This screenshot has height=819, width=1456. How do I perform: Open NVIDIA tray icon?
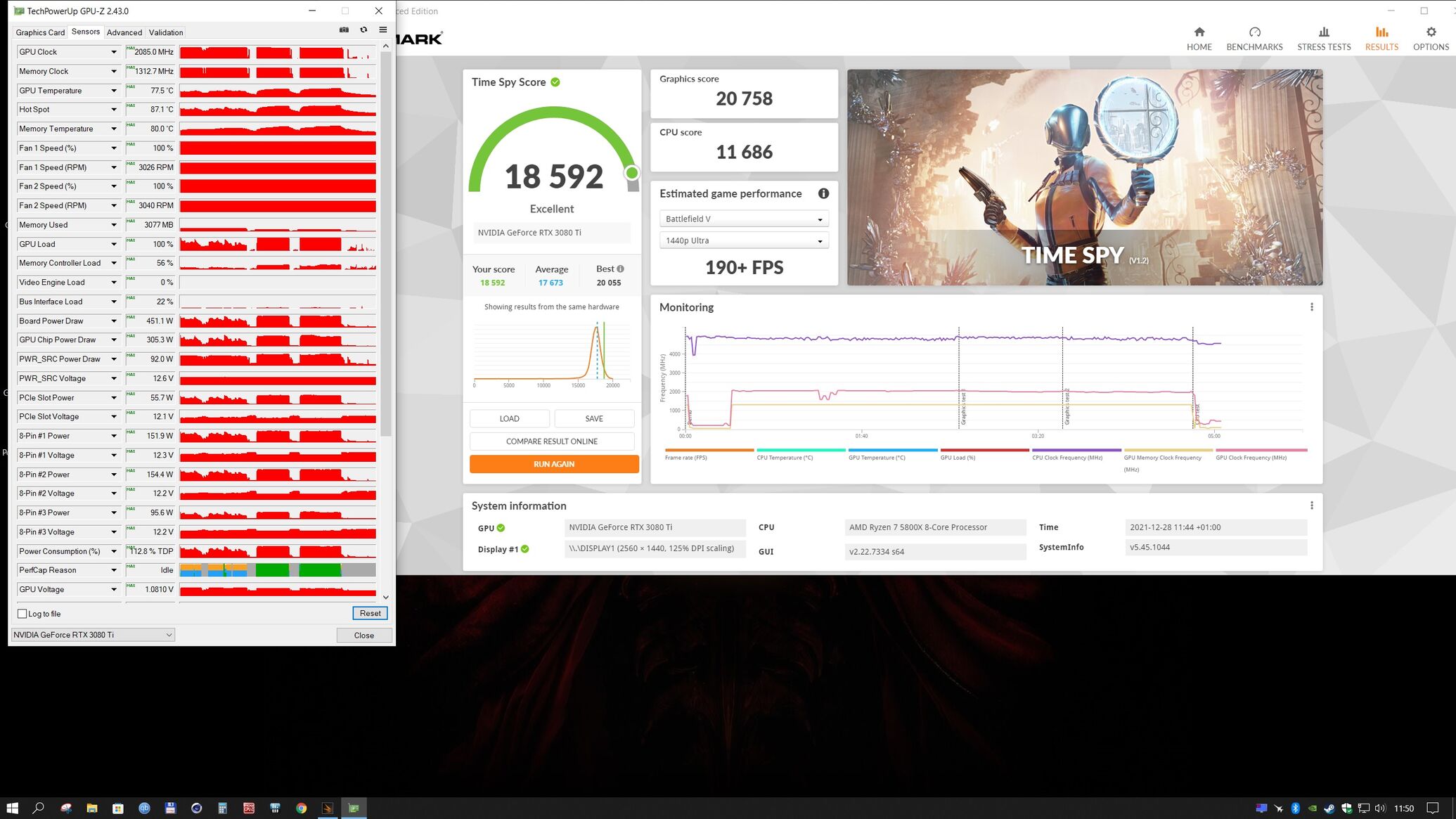(1312, 808)
